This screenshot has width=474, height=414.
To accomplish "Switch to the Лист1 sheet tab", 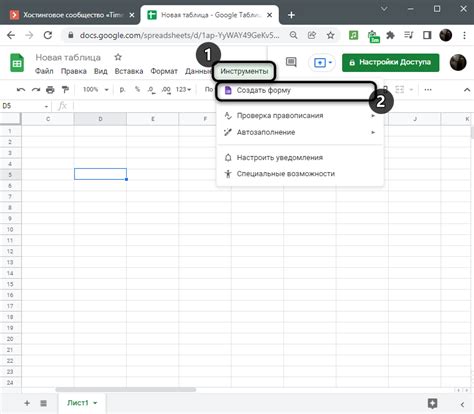I will [78, 403].
